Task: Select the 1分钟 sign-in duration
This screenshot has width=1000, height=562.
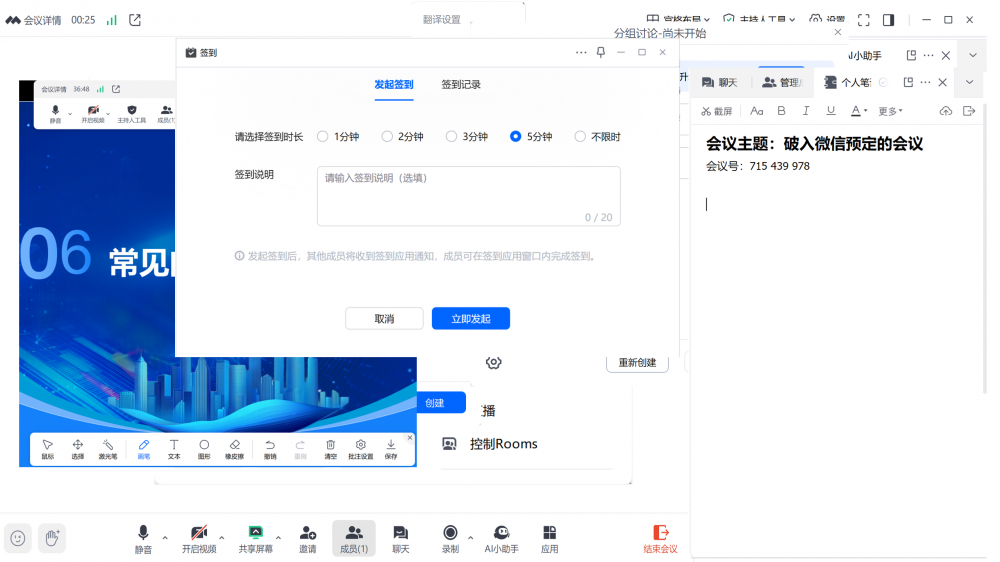Action: [338, 137]
